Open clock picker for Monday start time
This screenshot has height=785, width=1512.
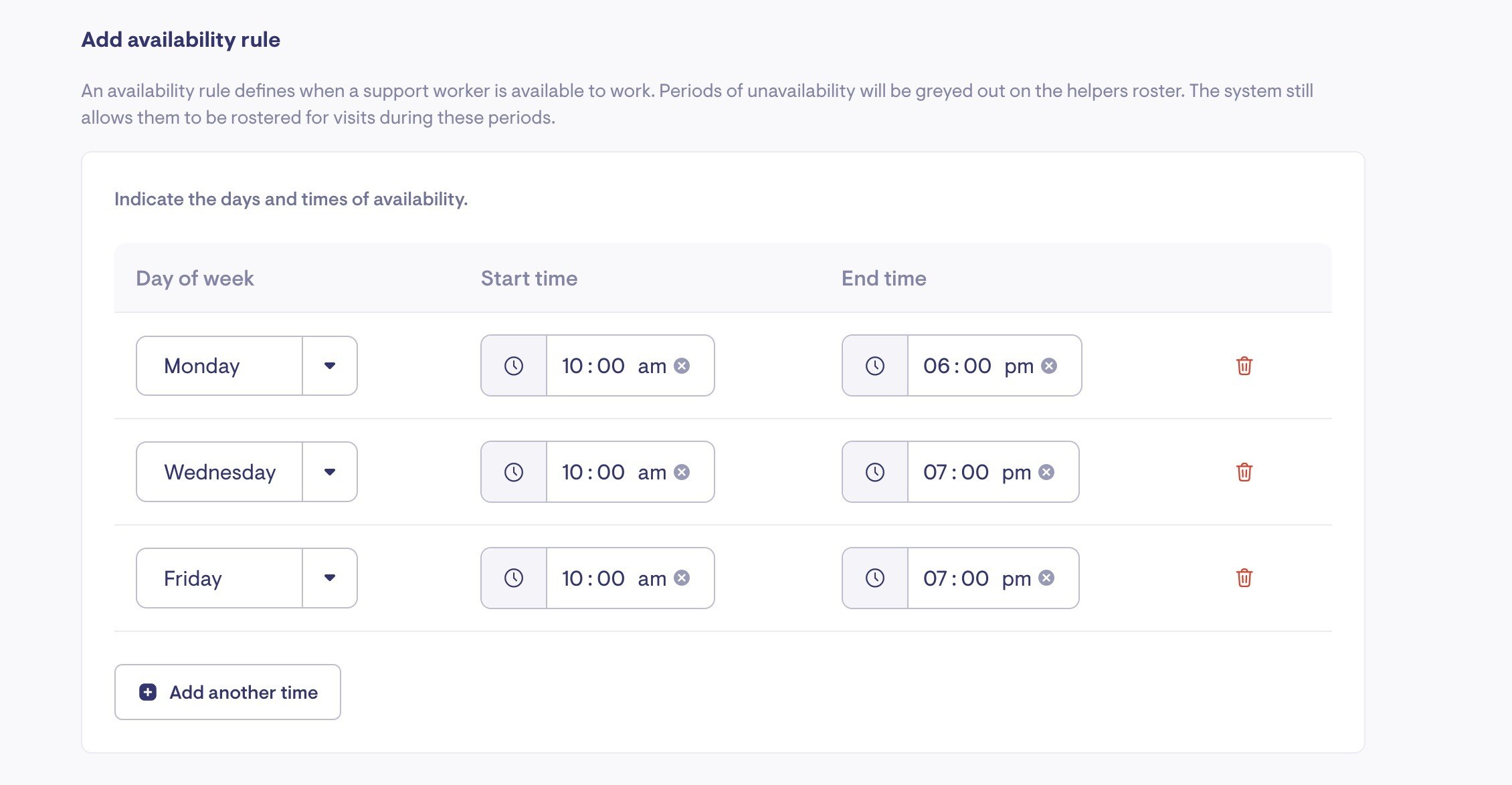pyautogui.click(x=514, y=366)
